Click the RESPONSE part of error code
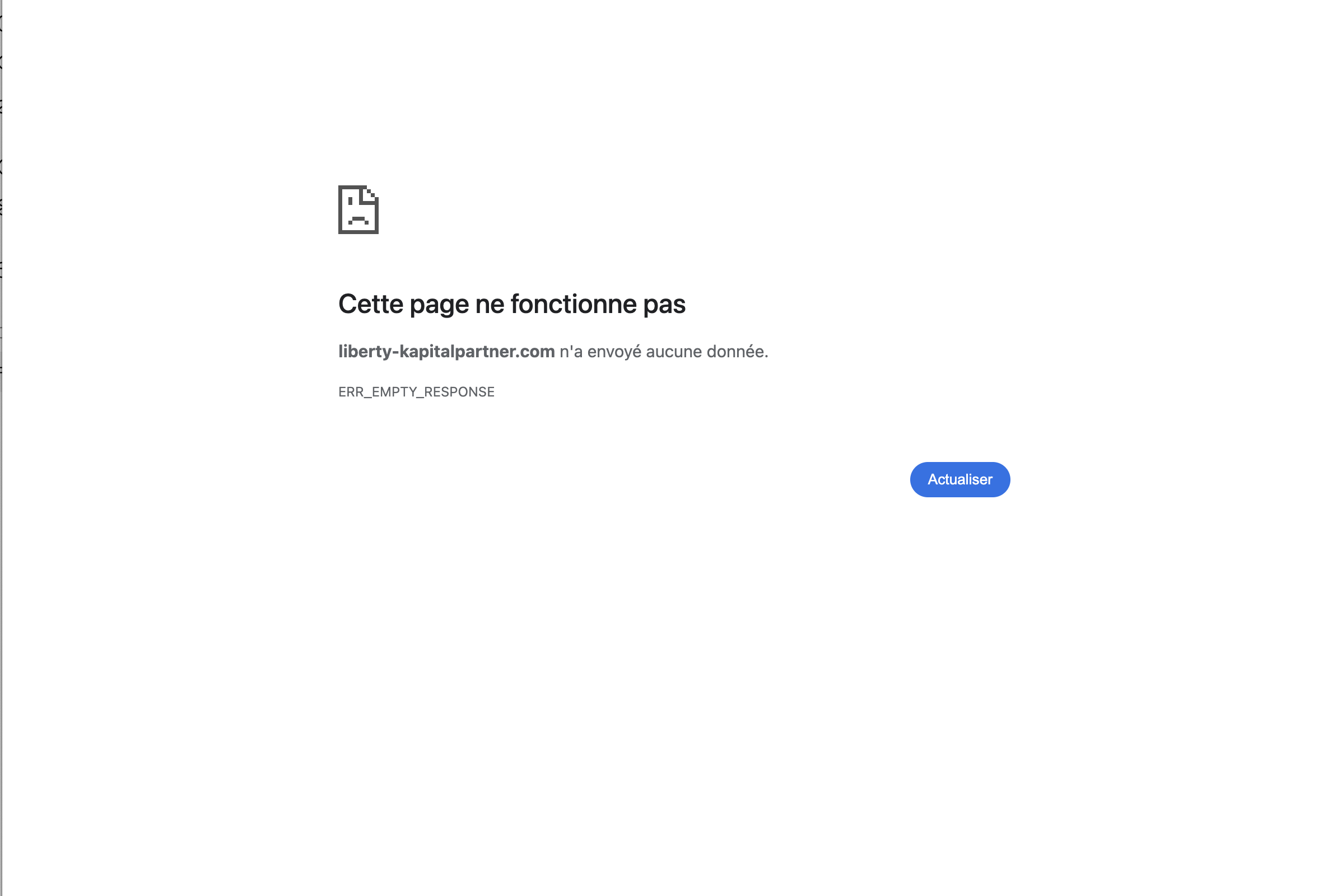Image resolution: width=1323 pixels, height=896 pixels. pyautogui.click(x=459, y=391)
